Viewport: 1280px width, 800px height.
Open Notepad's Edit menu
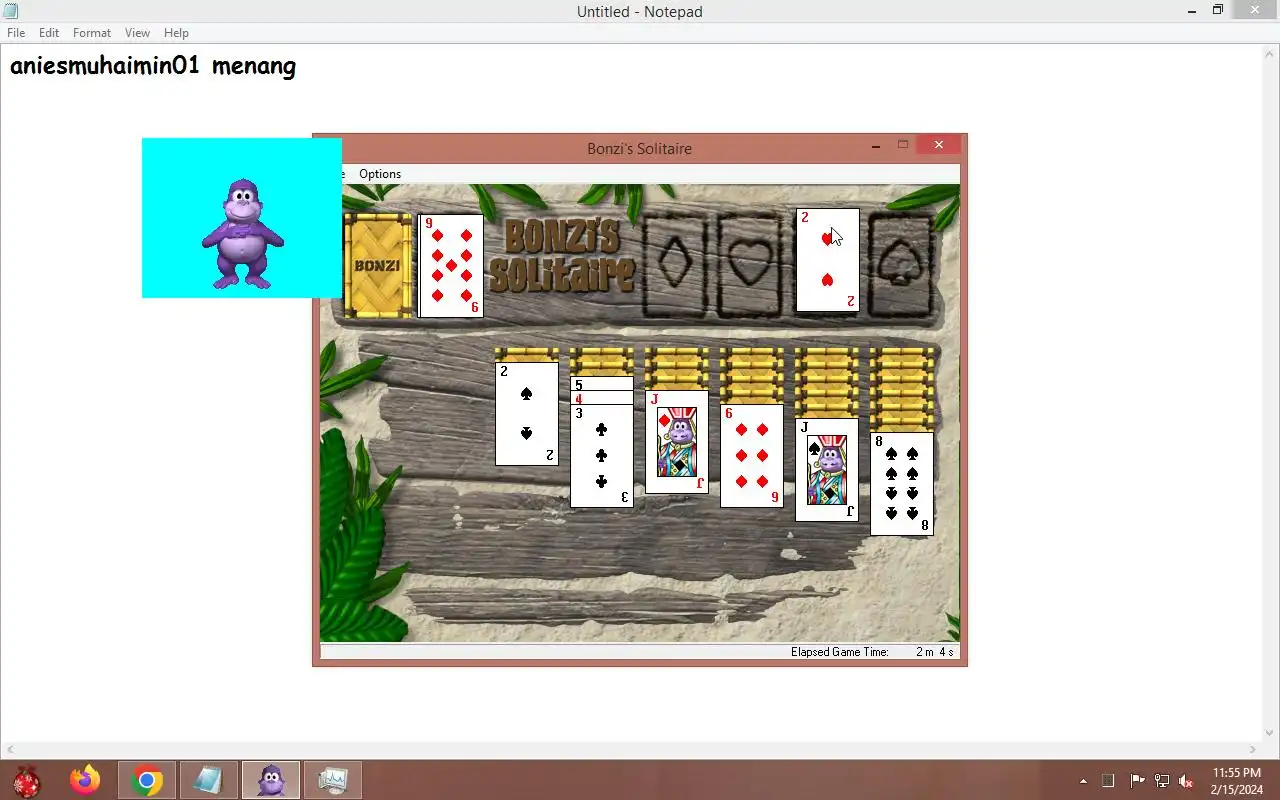tap(49, 33)
